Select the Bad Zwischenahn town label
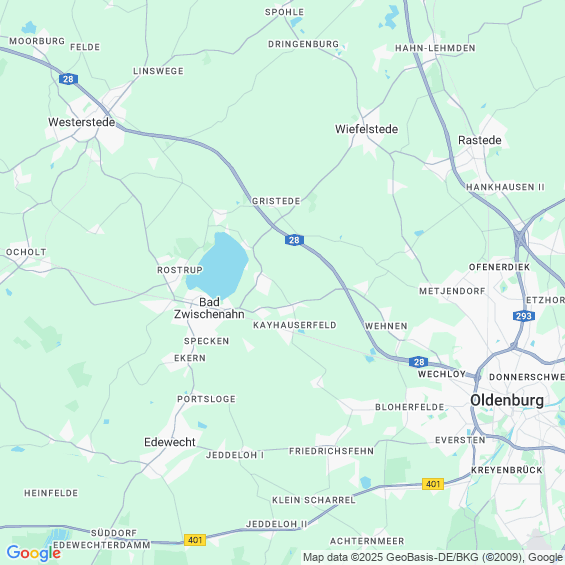Screen dimensions: 565x565 pos(209,308)
